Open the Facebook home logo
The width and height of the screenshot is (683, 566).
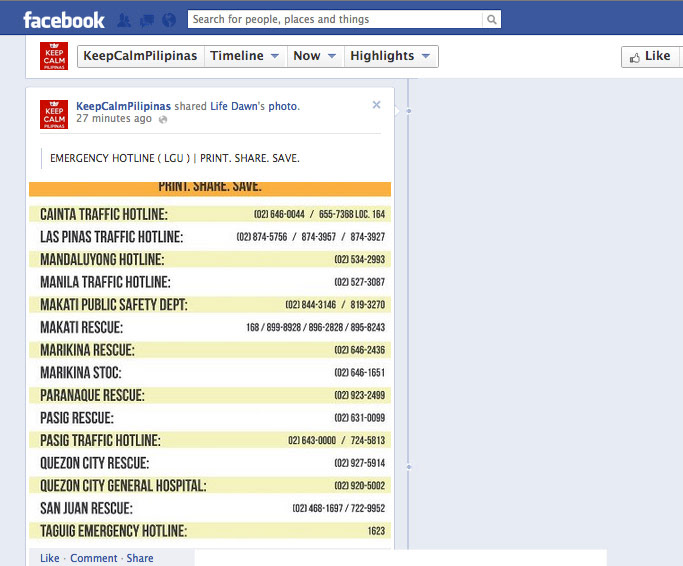[64, 20]
